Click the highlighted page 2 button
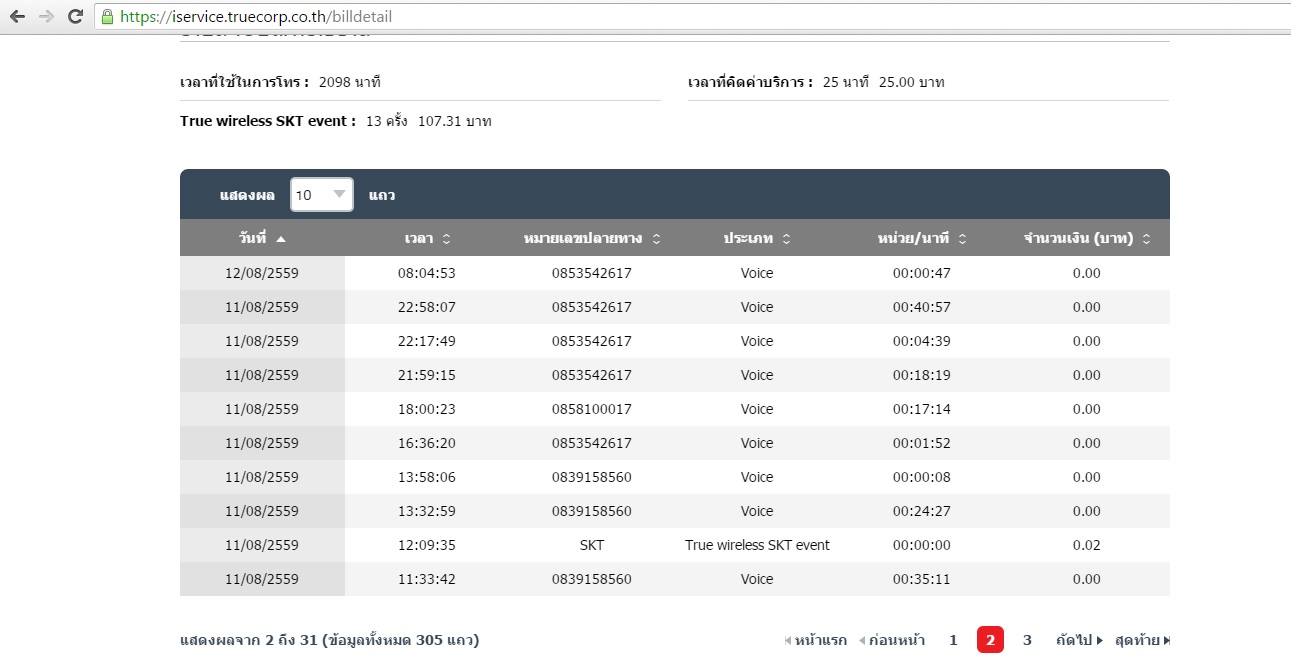 click(990, 640)
